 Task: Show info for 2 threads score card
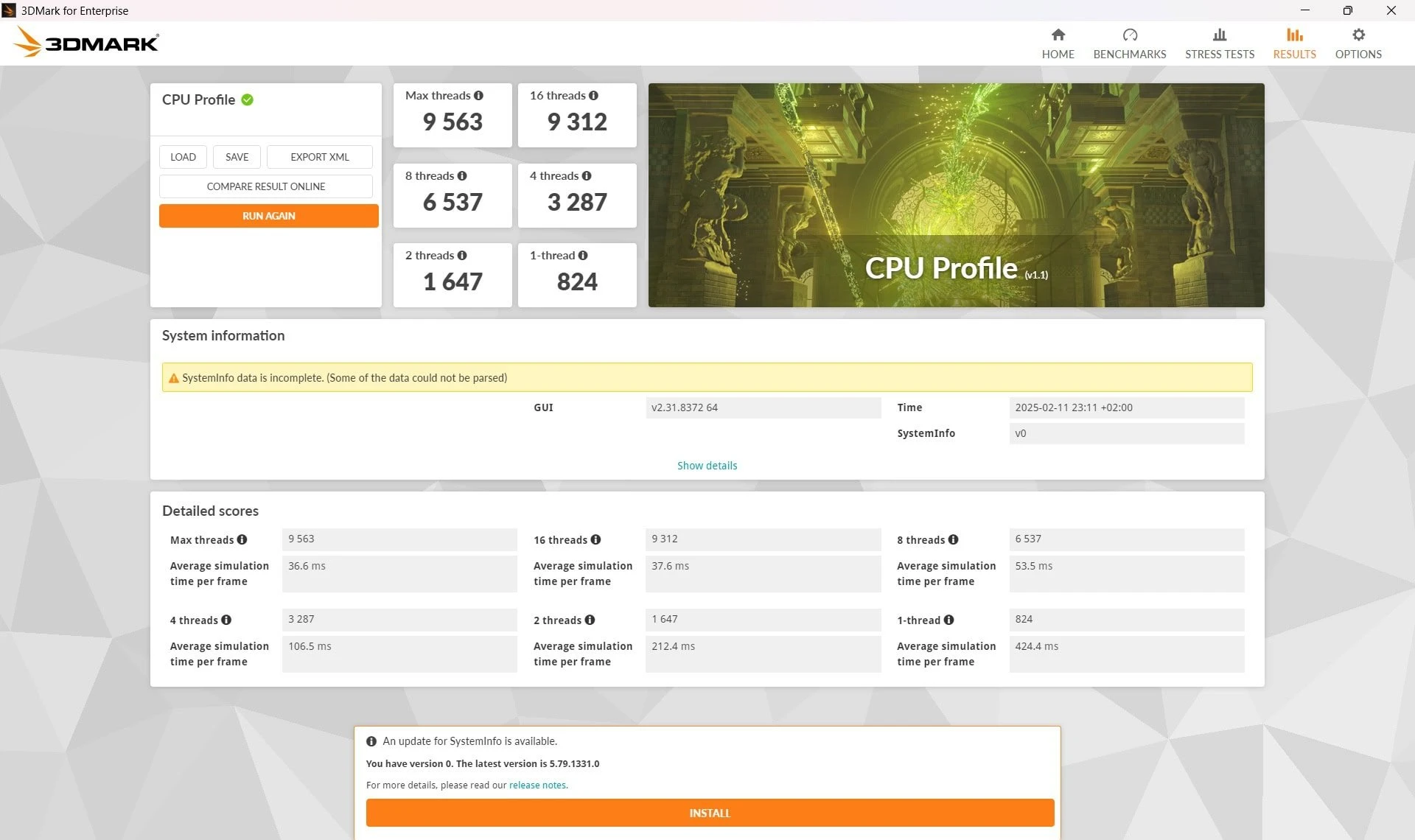462,256
